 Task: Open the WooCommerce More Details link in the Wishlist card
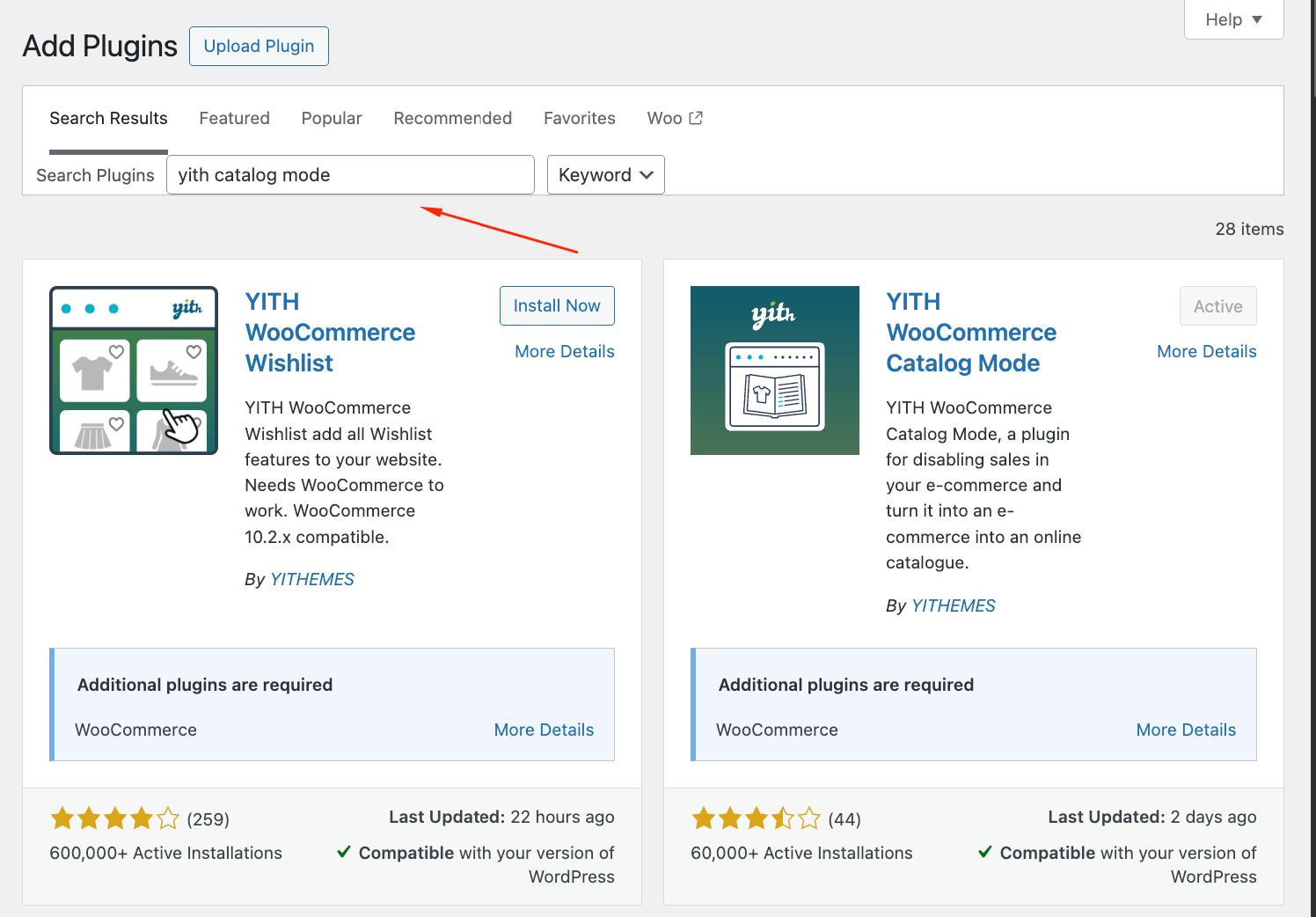(544, 730)
